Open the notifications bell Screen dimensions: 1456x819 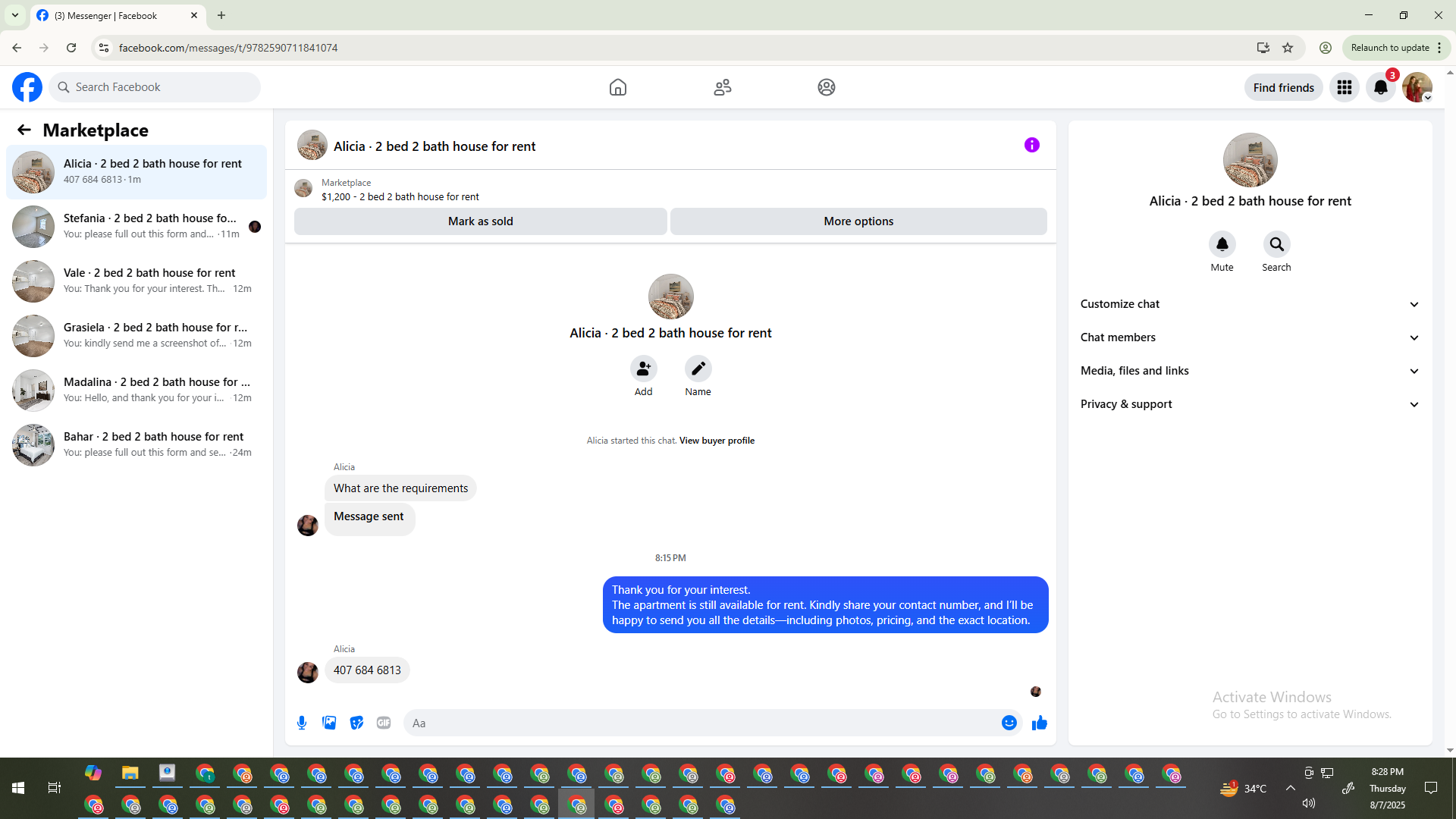pos(1381,87)
